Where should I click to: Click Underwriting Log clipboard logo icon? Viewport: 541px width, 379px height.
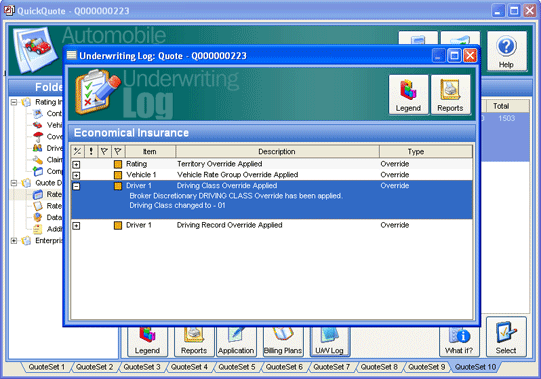pos(98,92)
